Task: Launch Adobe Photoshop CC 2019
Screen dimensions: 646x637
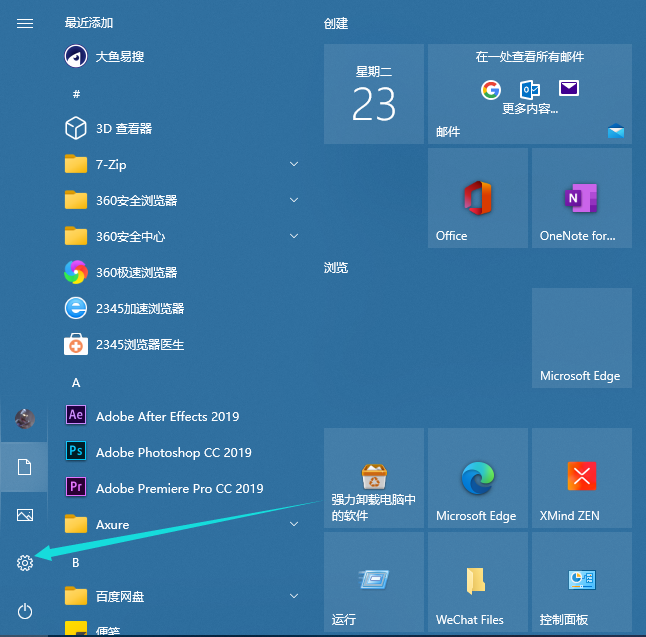Action: [x=173, y=452]
